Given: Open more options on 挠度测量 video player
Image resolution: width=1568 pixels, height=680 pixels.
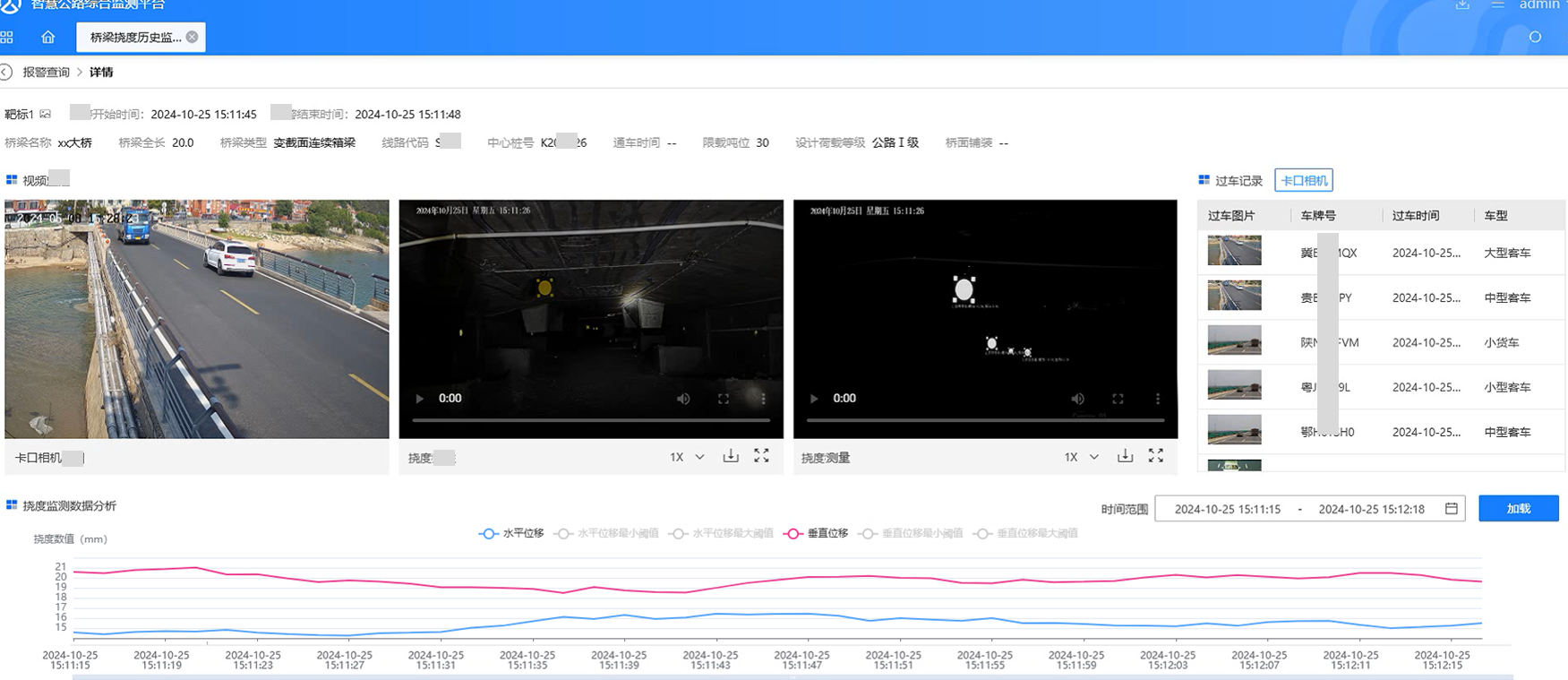Looking at the screenshot, I should (x=1157, y=399).
